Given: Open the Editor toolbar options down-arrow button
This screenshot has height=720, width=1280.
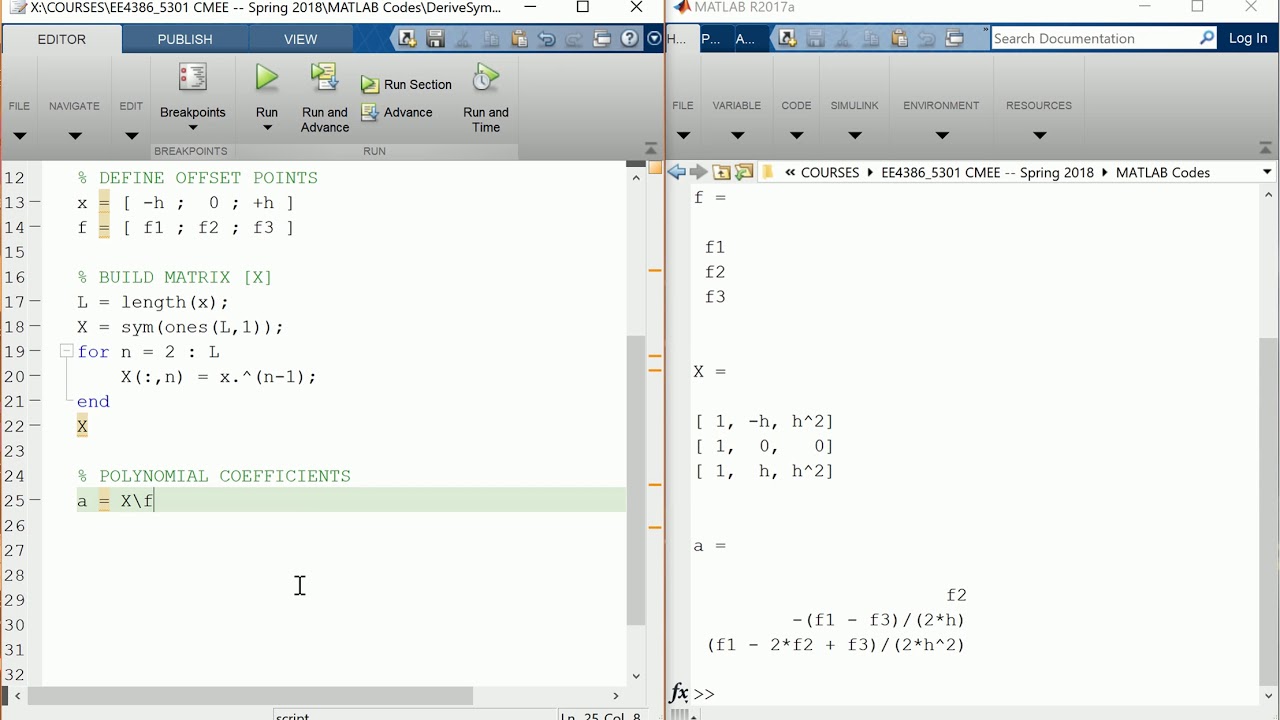Looking at the screenshot, I should click(654, 39).
